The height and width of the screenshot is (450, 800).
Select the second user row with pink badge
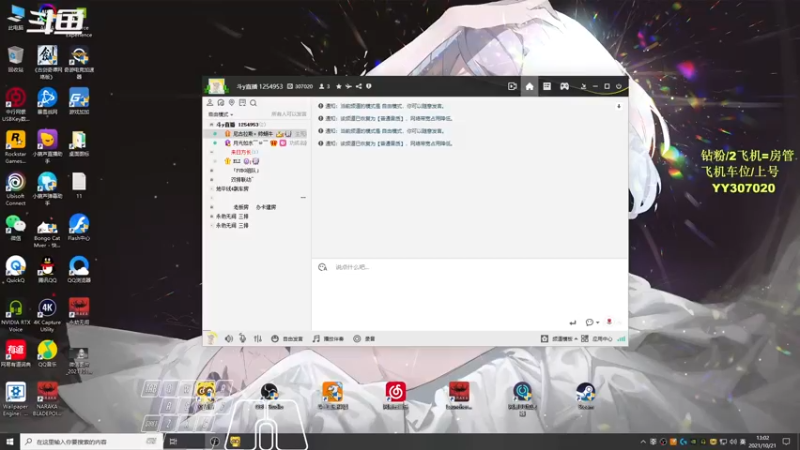pyautogui.click(x=257, y=143)
